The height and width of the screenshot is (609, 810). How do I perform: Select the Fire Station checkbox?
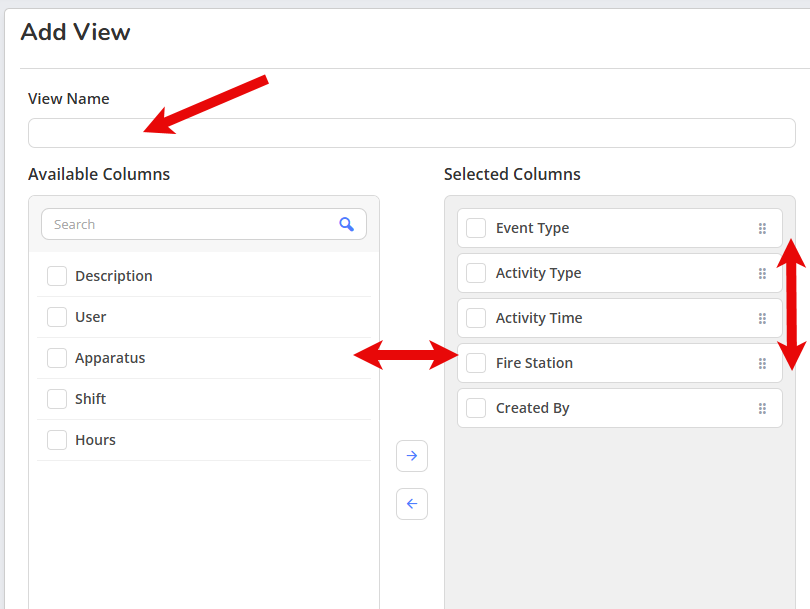pos(476,363)
